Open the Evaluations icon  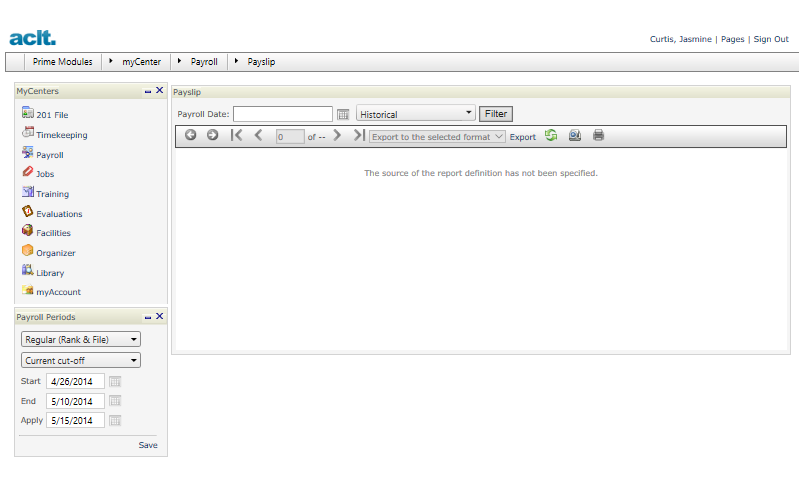28,211
